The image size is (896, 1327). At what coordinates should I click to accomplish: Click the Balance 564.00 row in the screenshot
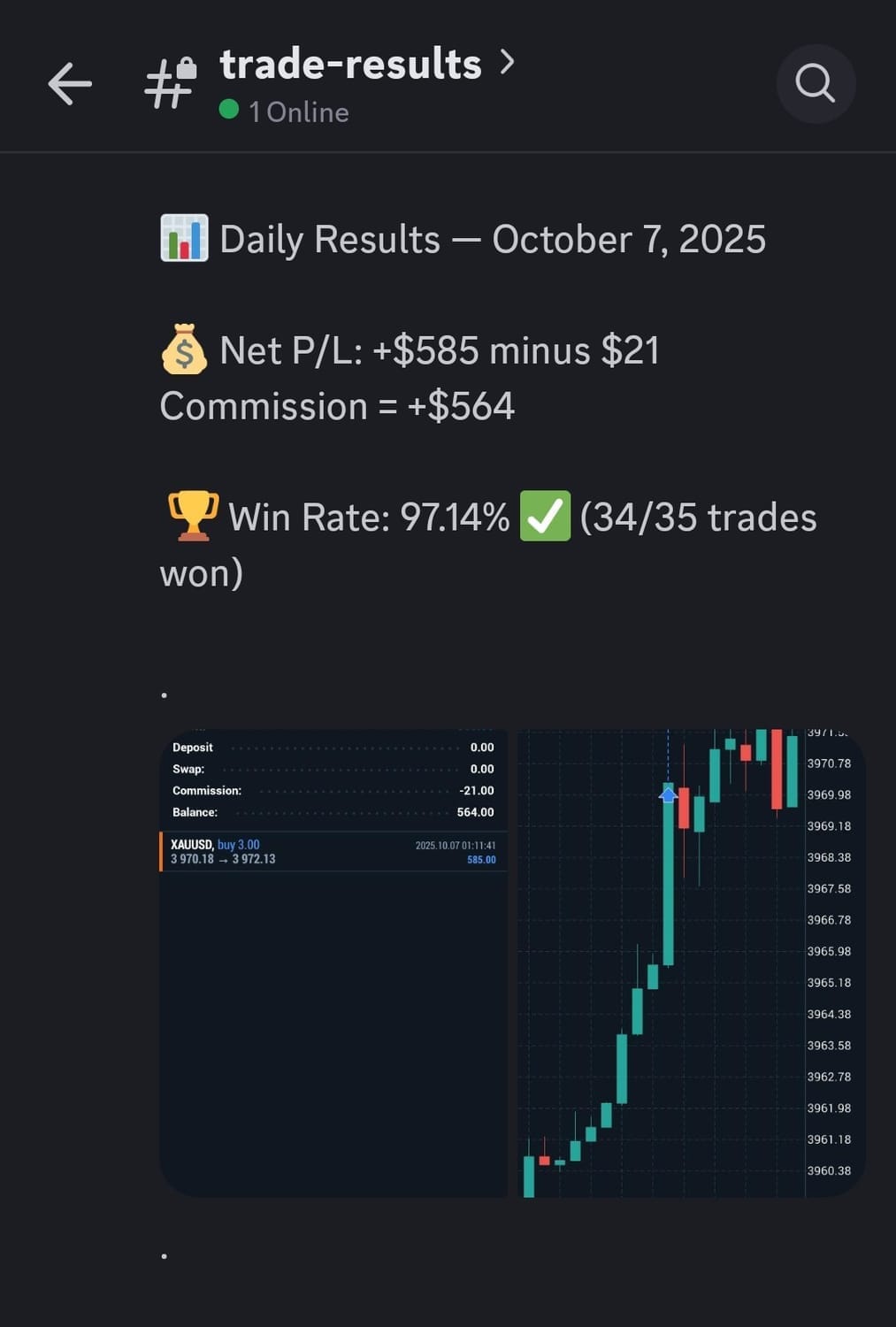click(x=333, y=812)
